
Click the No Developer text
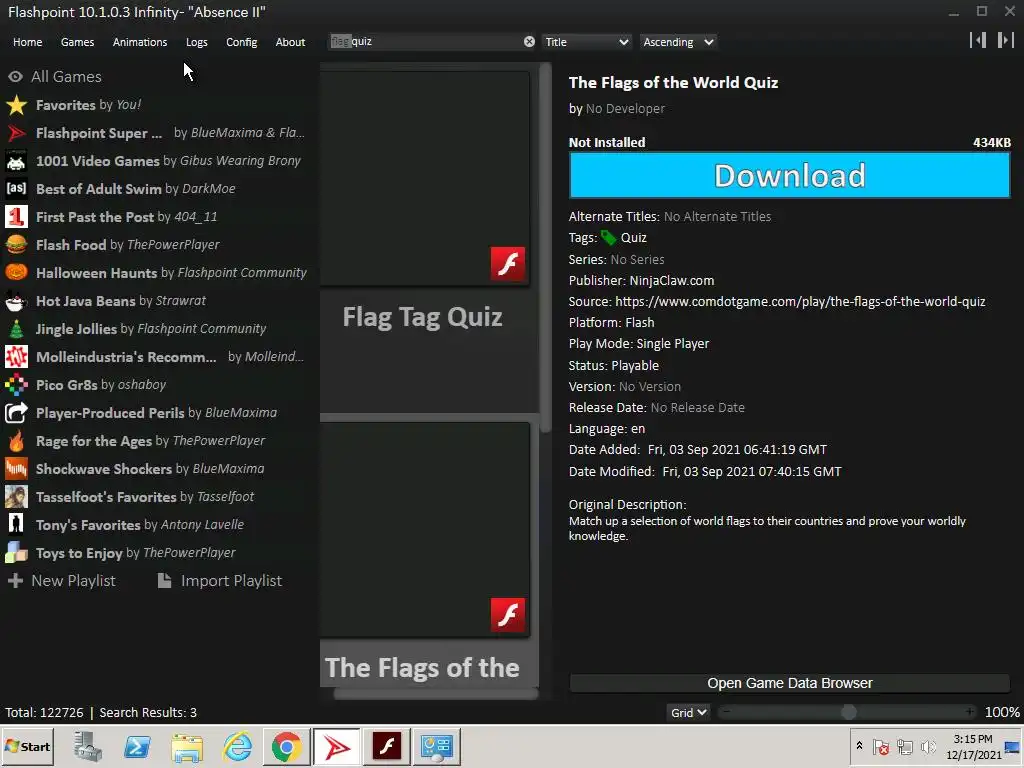(x=625, y=109)
